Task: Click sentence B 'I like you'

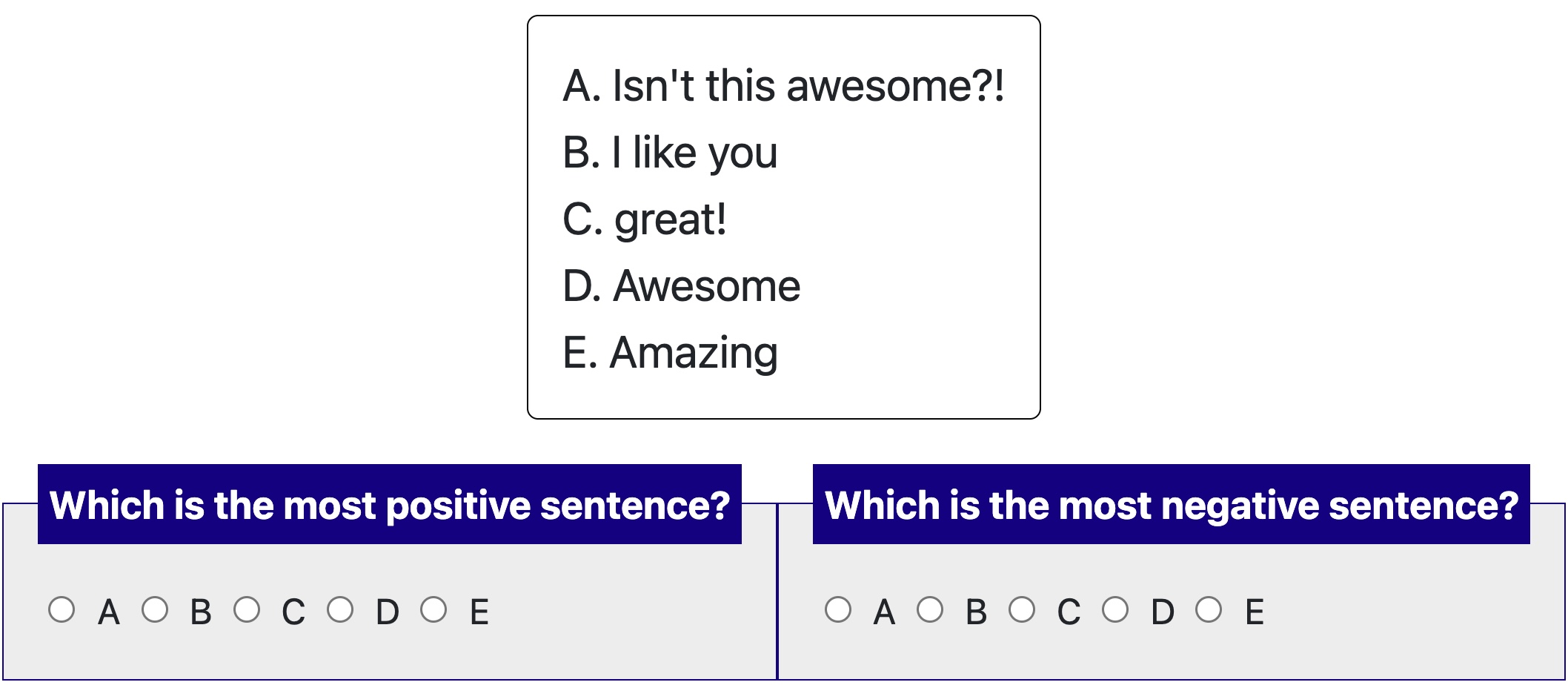Action: 670,153
